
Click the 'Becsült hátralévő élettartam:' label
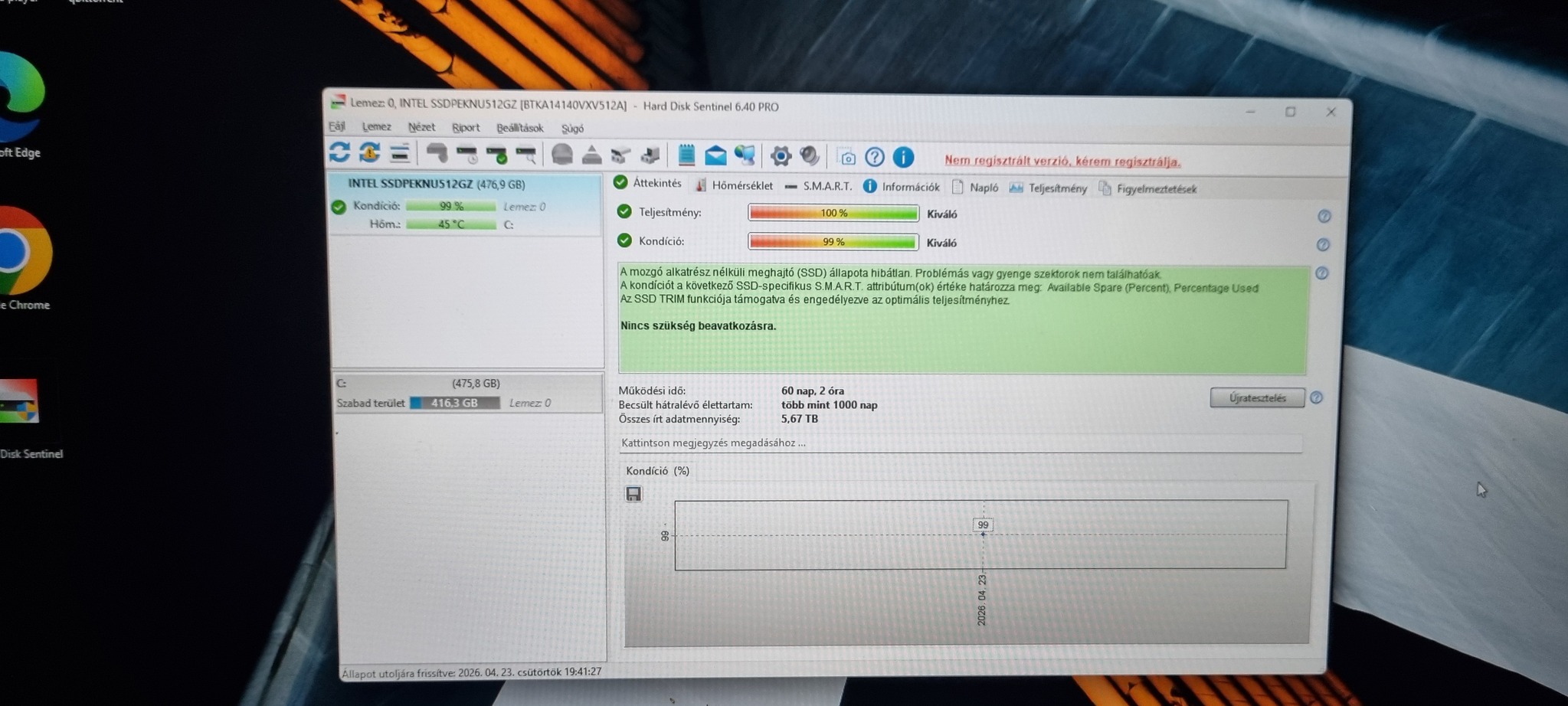pos(686,405)
